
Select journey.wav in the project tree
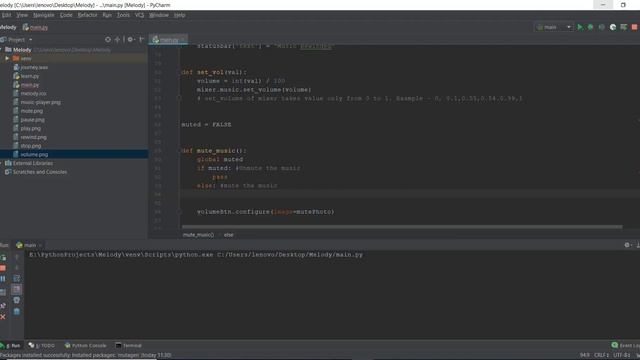(x=30, y=67)
